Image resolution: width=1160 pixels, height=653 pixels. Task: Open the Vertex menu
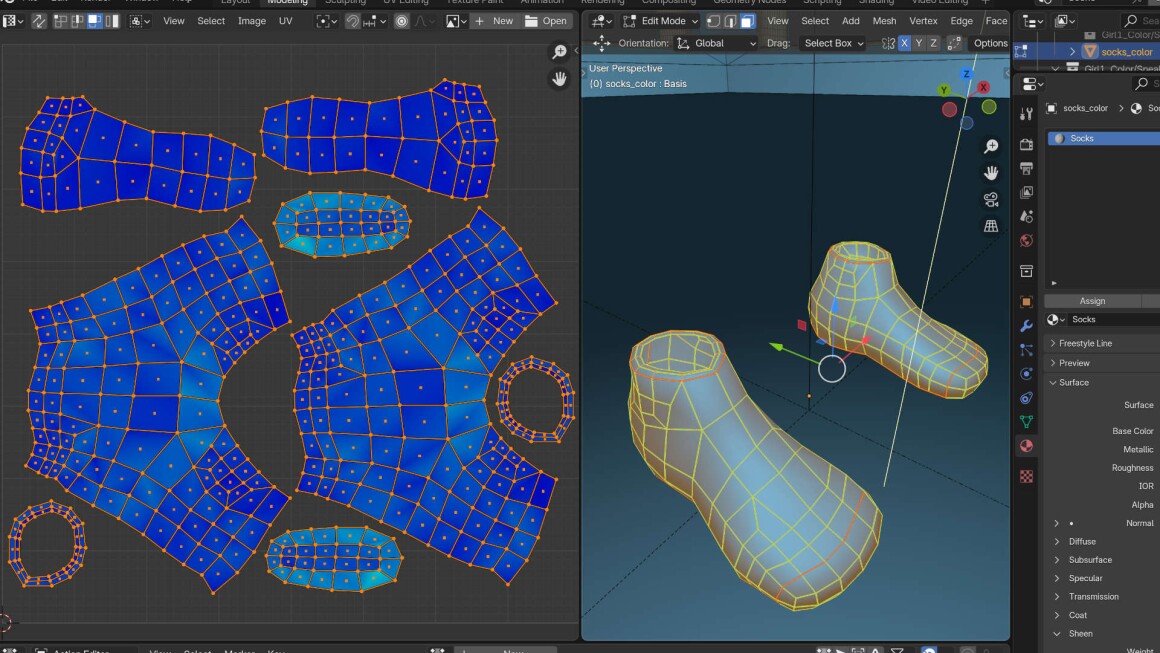point(923,21)
